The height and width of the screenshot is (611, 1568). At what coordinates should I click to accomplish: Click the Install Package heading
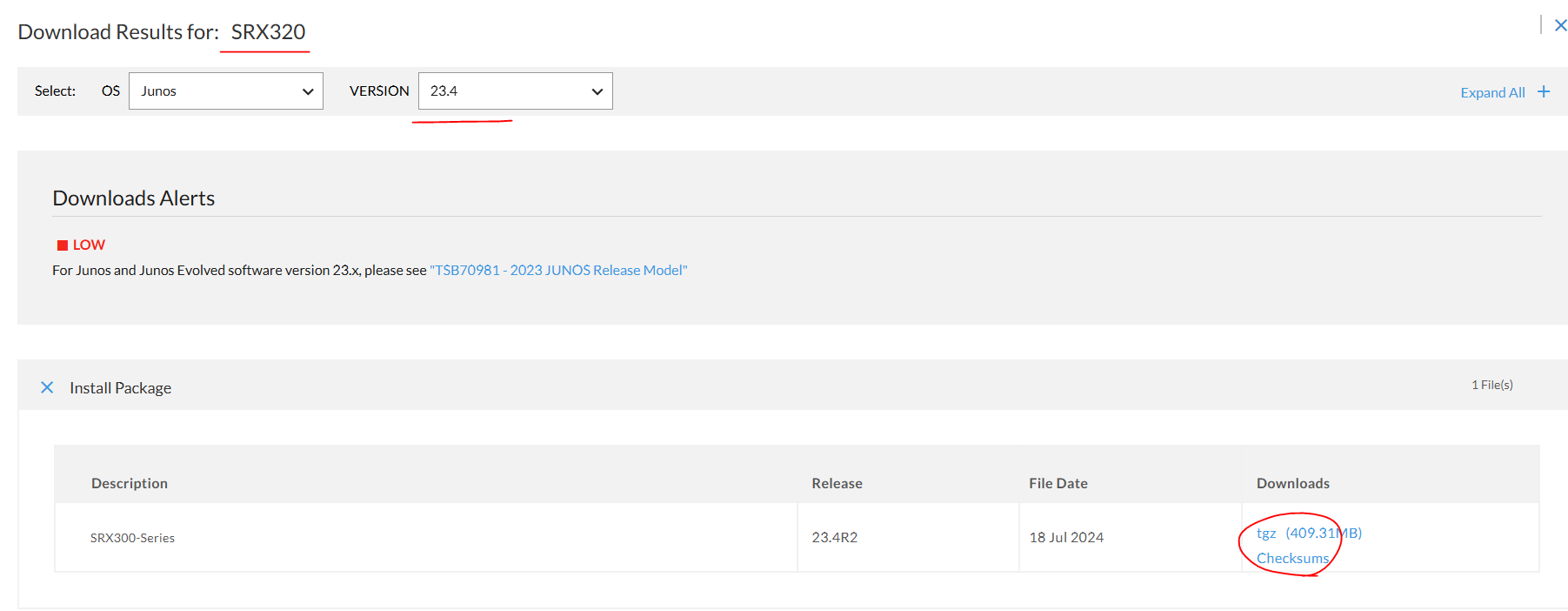120,388
